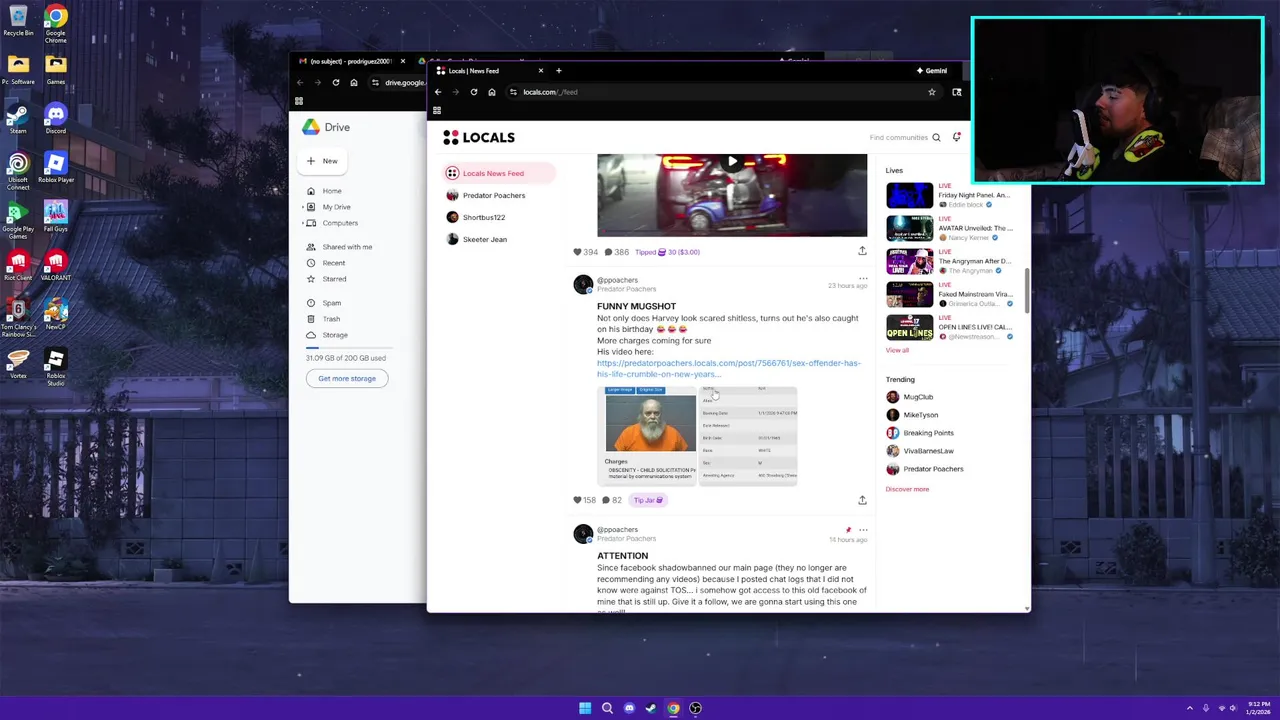Go to the home page in the Locals browser
The height and width of the screenshot is (720, 1280).
[x=492, y=92]
